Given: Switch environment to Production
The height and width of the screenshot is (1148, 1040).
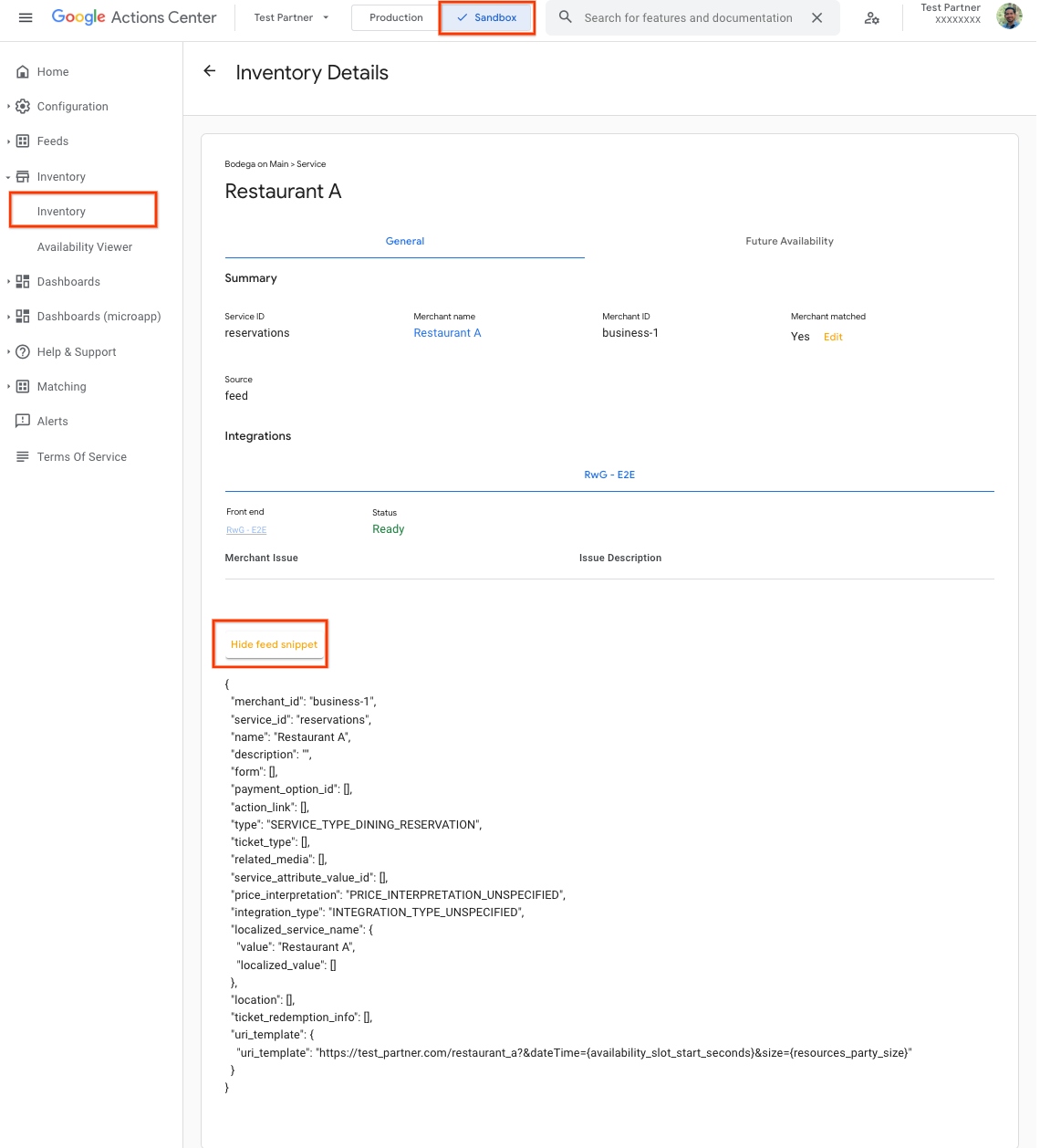Looking at the screenshot, I should tap(394, 16).
